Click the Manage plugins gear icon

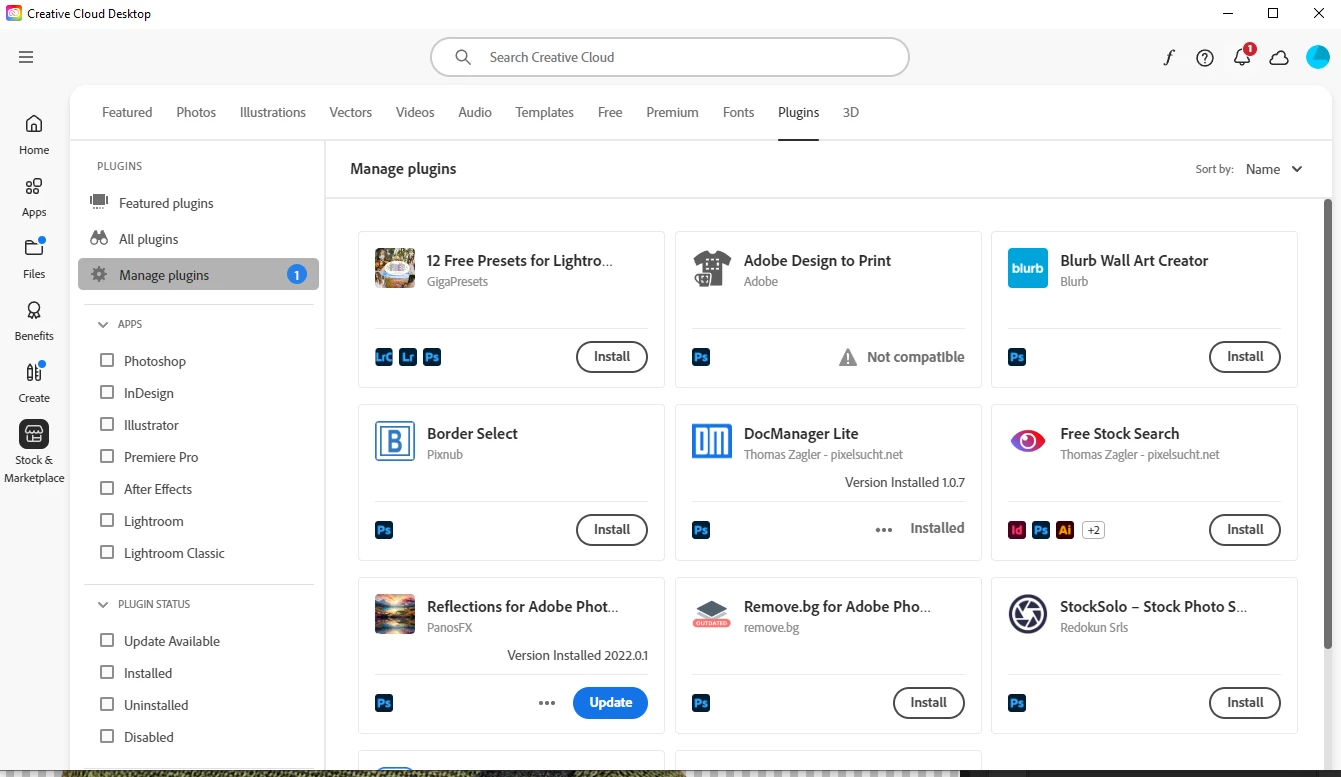point(99,274)
